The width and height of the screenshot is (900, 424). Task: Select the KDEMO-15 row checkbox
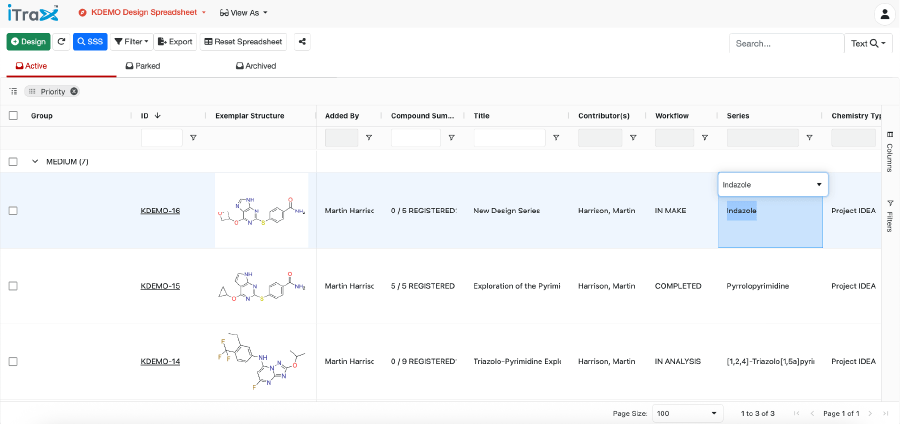click(x=13, y=286)
